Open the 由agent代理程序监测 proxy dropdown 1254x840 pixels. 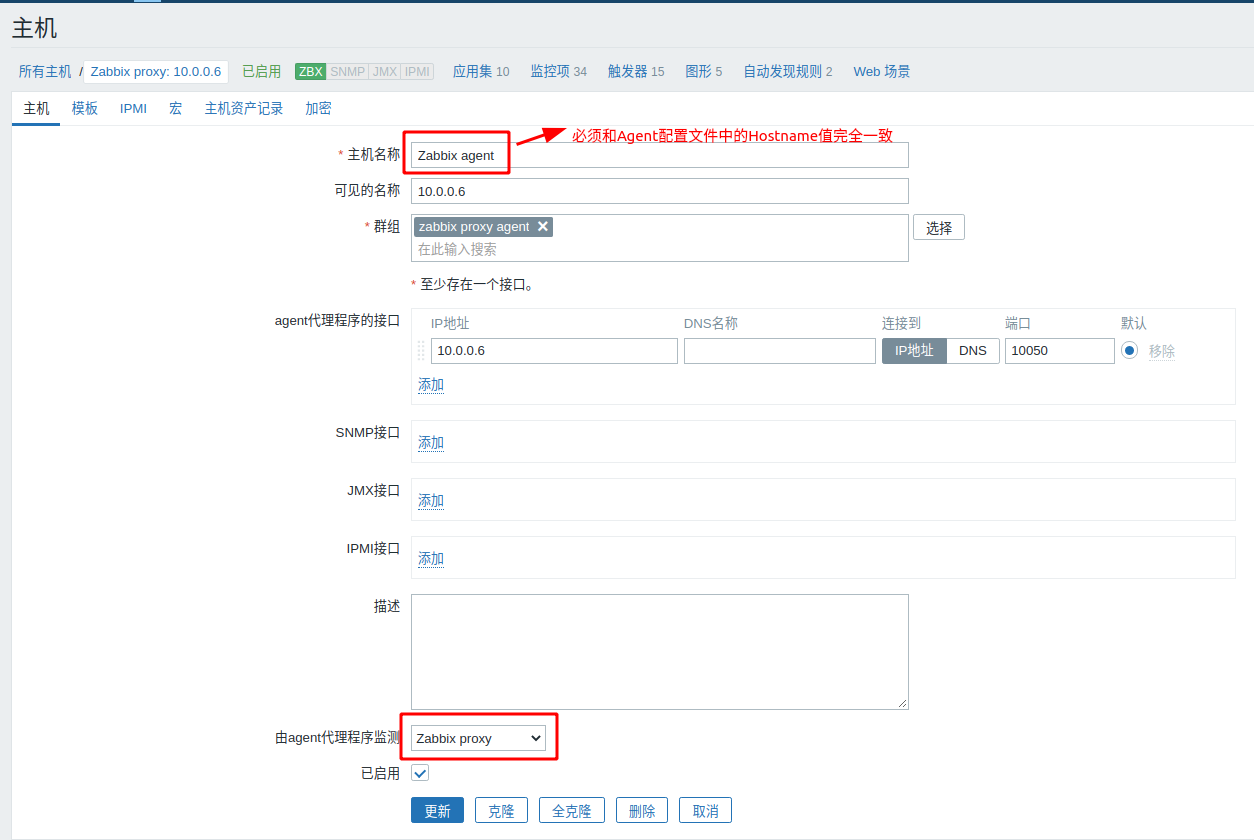pyautogui.click(x=478, y=738)
